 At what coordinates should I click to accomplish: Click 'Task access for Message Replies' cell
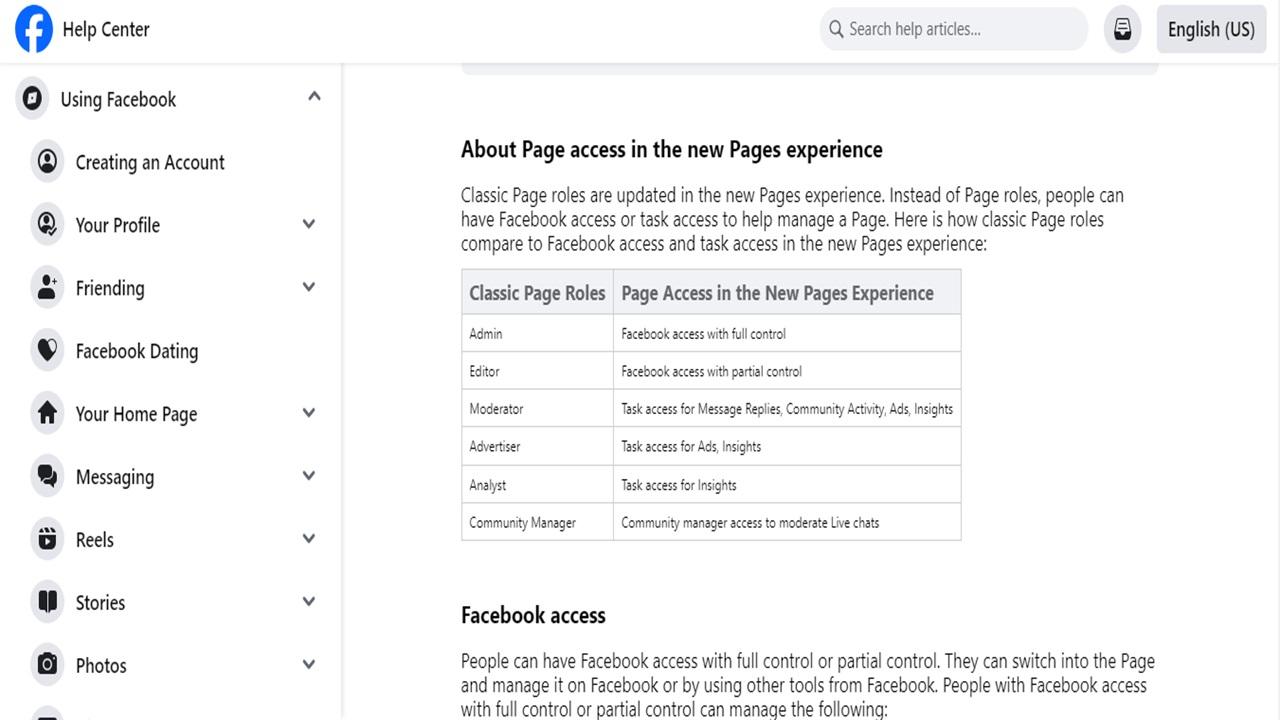click(x=787, y=409)
